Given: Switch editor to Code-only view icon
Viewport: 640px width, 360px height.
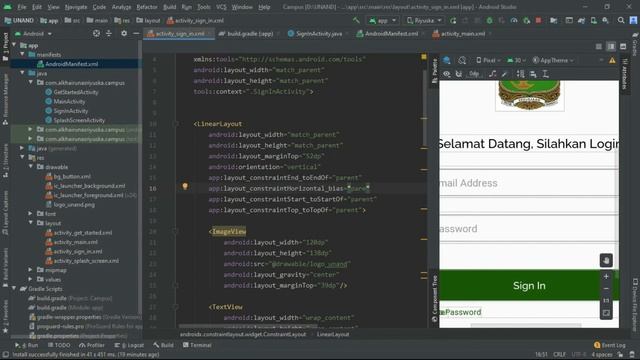Looking at the screenshot, I should 598,47.
